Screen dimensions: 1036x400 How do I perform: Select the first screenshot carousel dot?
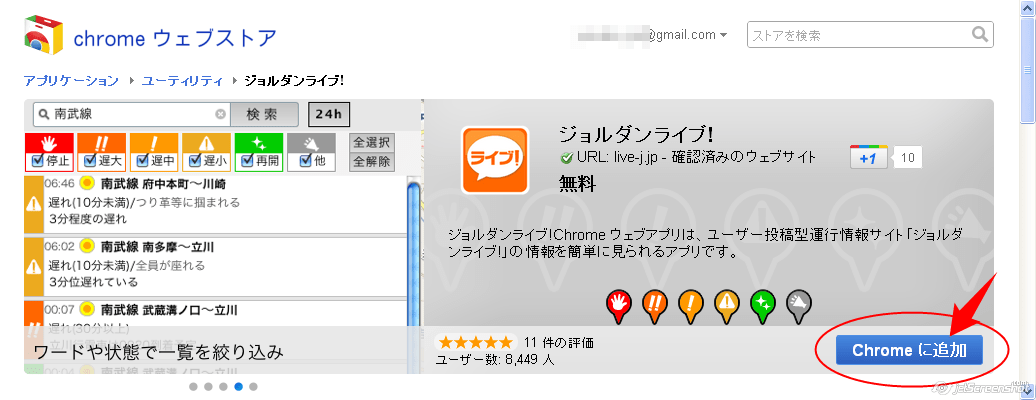[x=194, y=387]
